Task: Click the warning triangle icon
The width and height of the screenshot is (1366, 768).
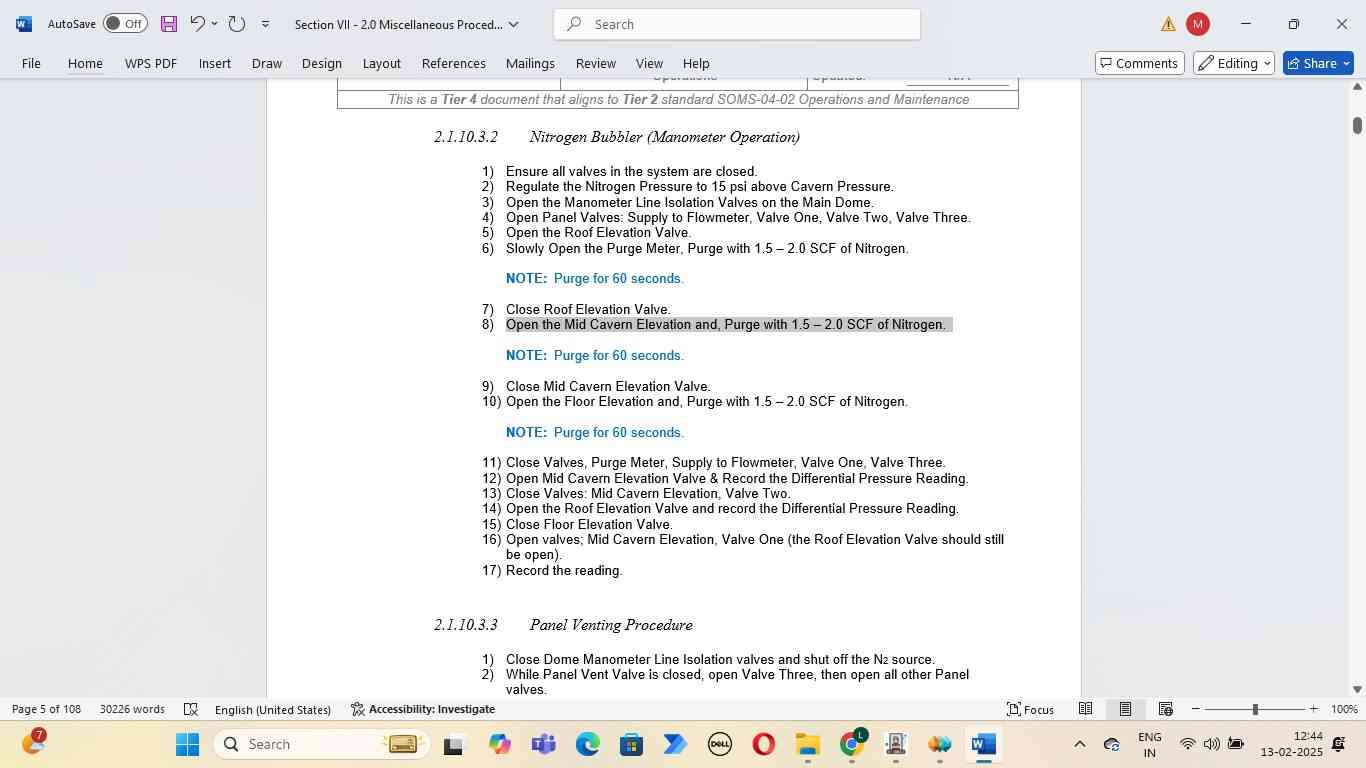Action: [x=1168, y=24]
